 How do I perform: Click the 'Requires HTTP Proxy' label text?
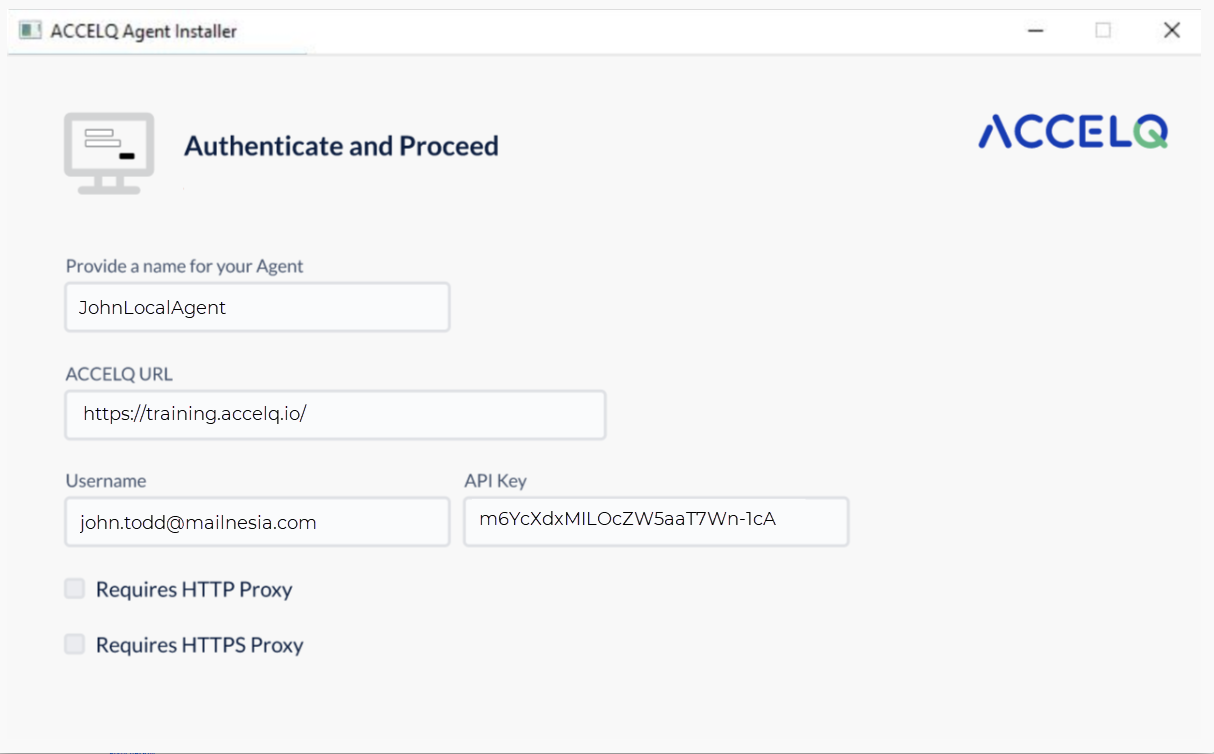click(194, 590)
